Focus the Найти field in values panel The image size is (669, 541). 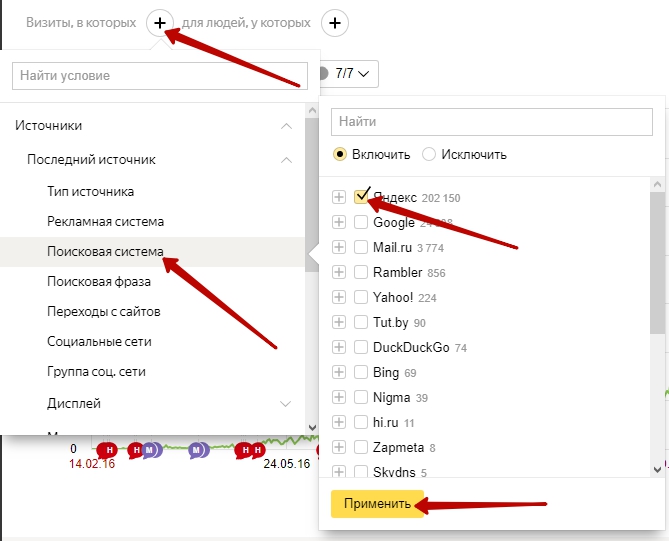492,122
